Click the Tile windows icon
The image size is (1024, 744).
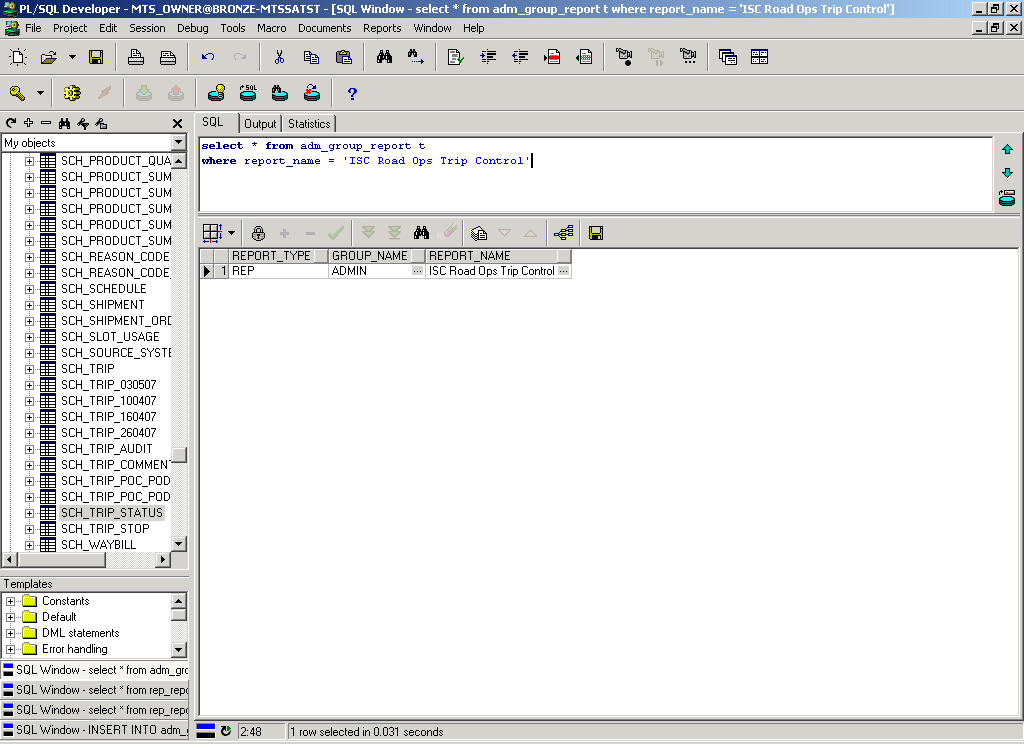760,57
